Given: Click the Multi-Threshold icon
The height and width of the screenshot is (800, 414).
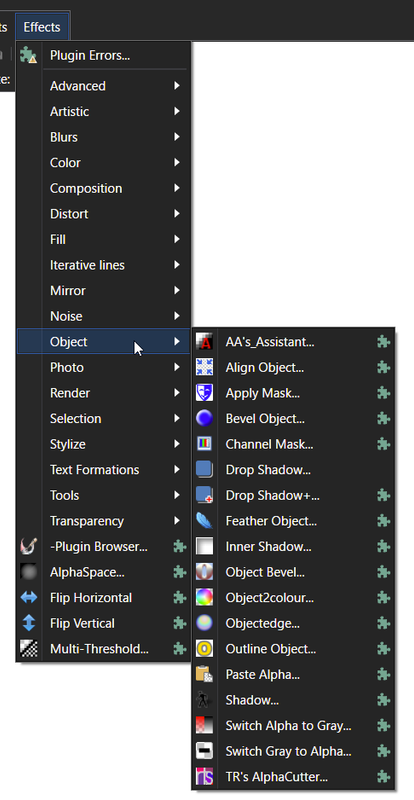Looking at the screenshot, I should pos(29,649).
